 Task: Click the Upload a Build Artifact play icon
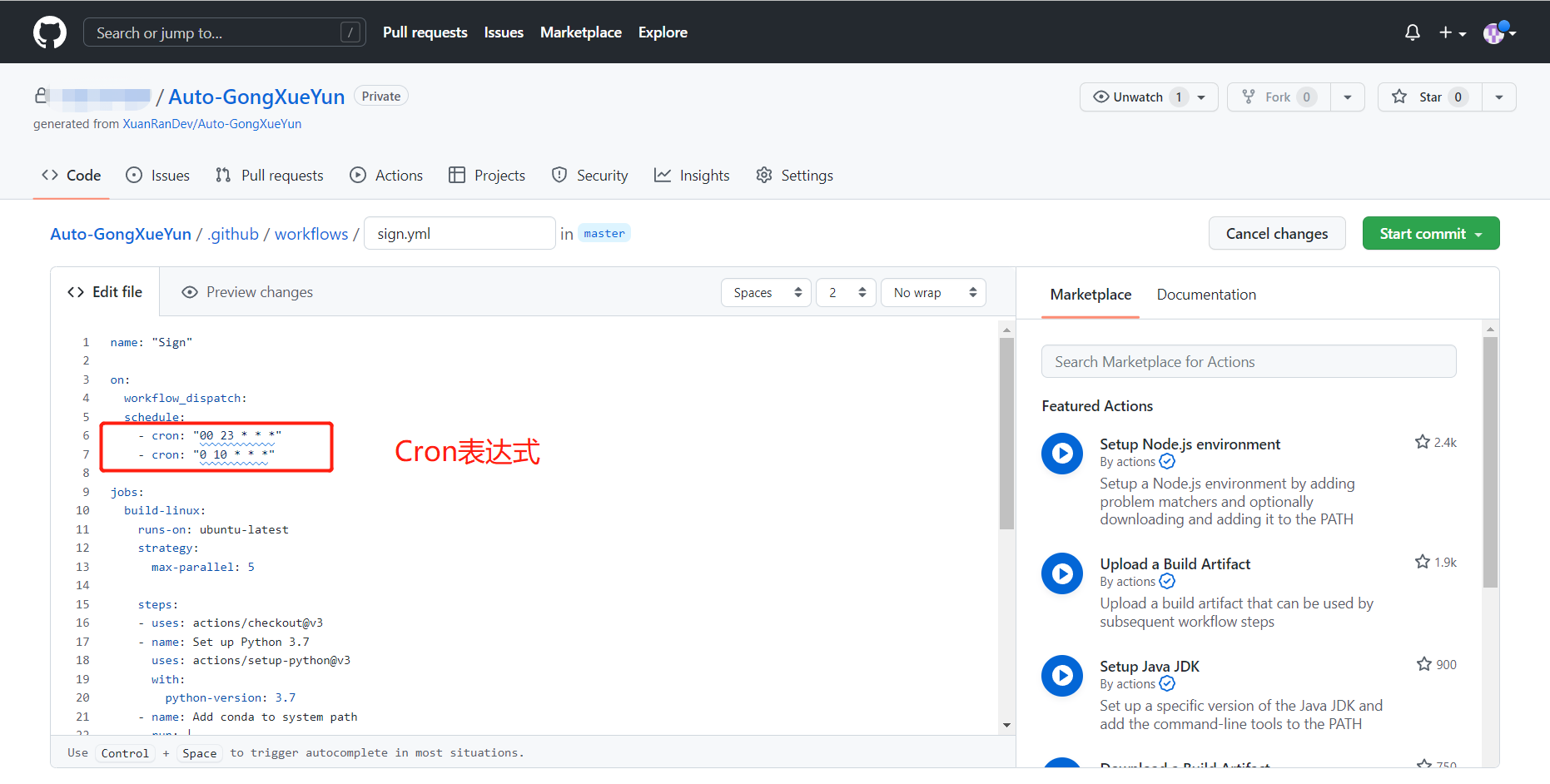pos(1062,573)
